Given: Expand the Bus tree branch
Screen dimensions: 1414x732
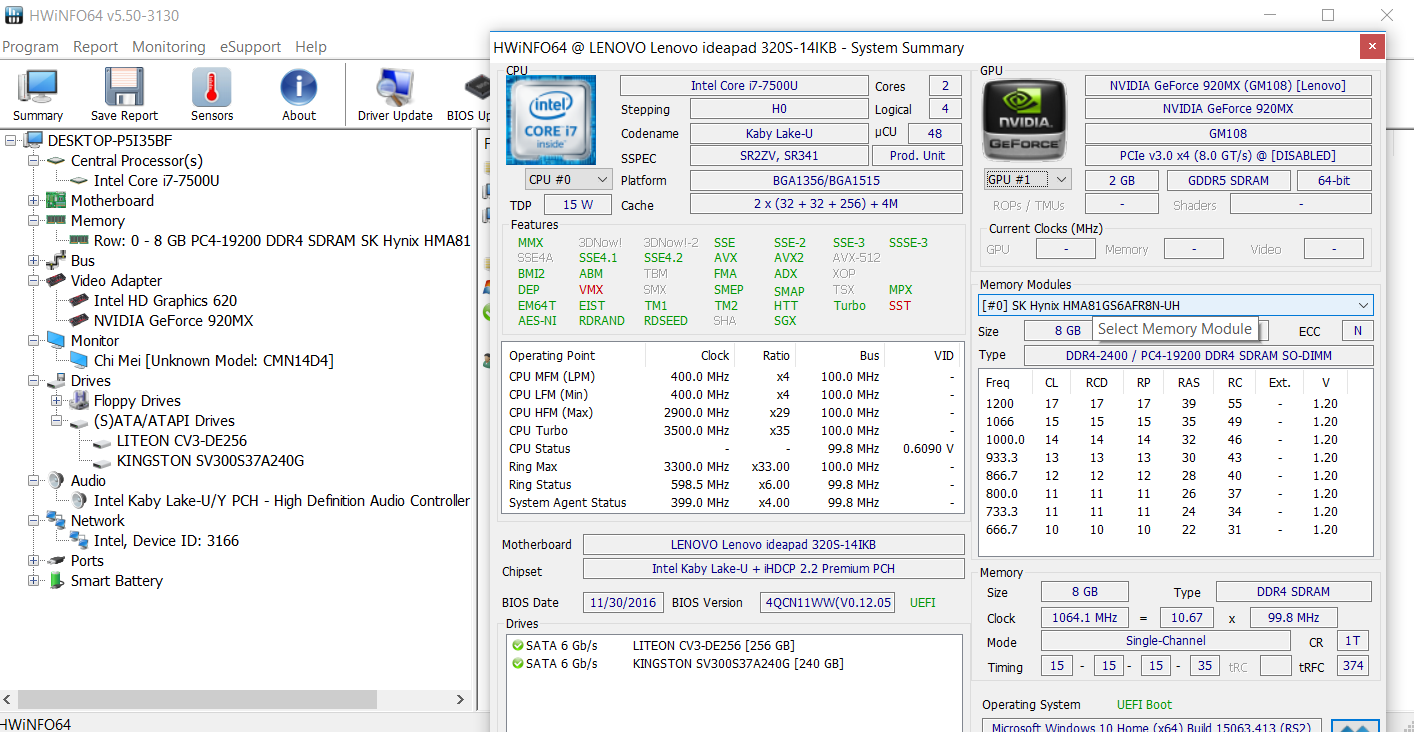Looking at the screenshot, I should [x=33, y=261].
